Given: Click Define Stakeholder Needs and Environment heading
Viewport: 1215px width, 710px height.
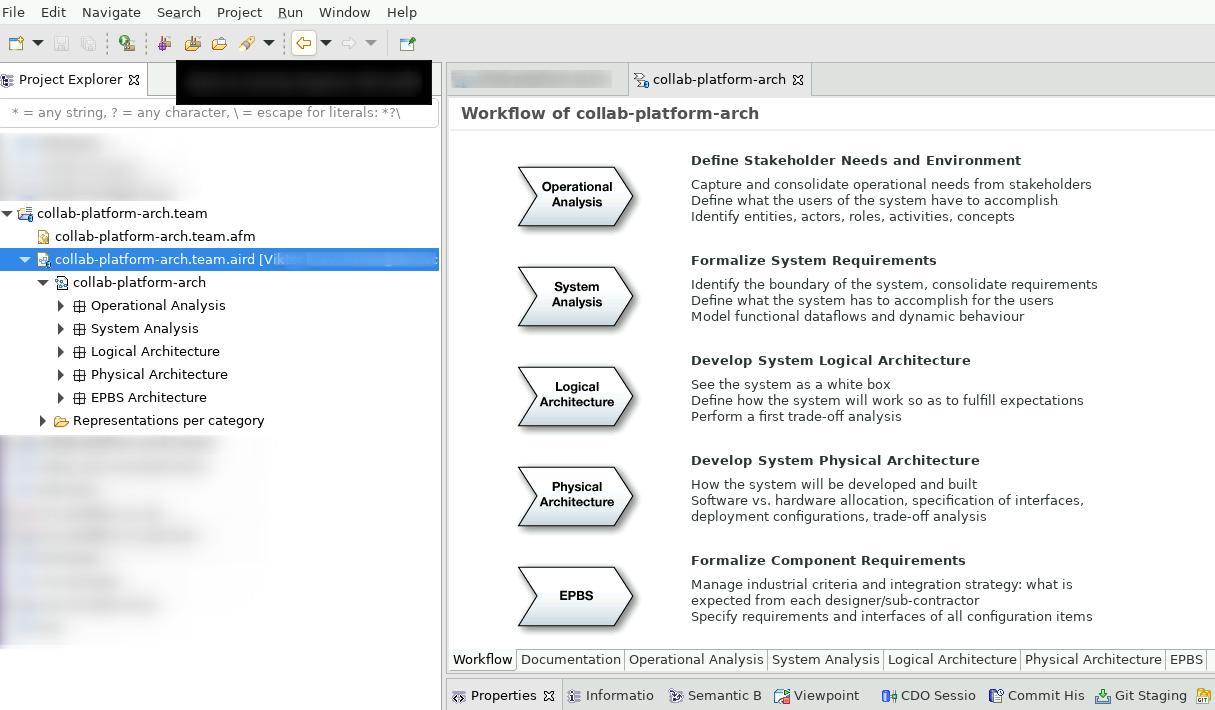Looking at the screenshot, I should tap(855, 160).
